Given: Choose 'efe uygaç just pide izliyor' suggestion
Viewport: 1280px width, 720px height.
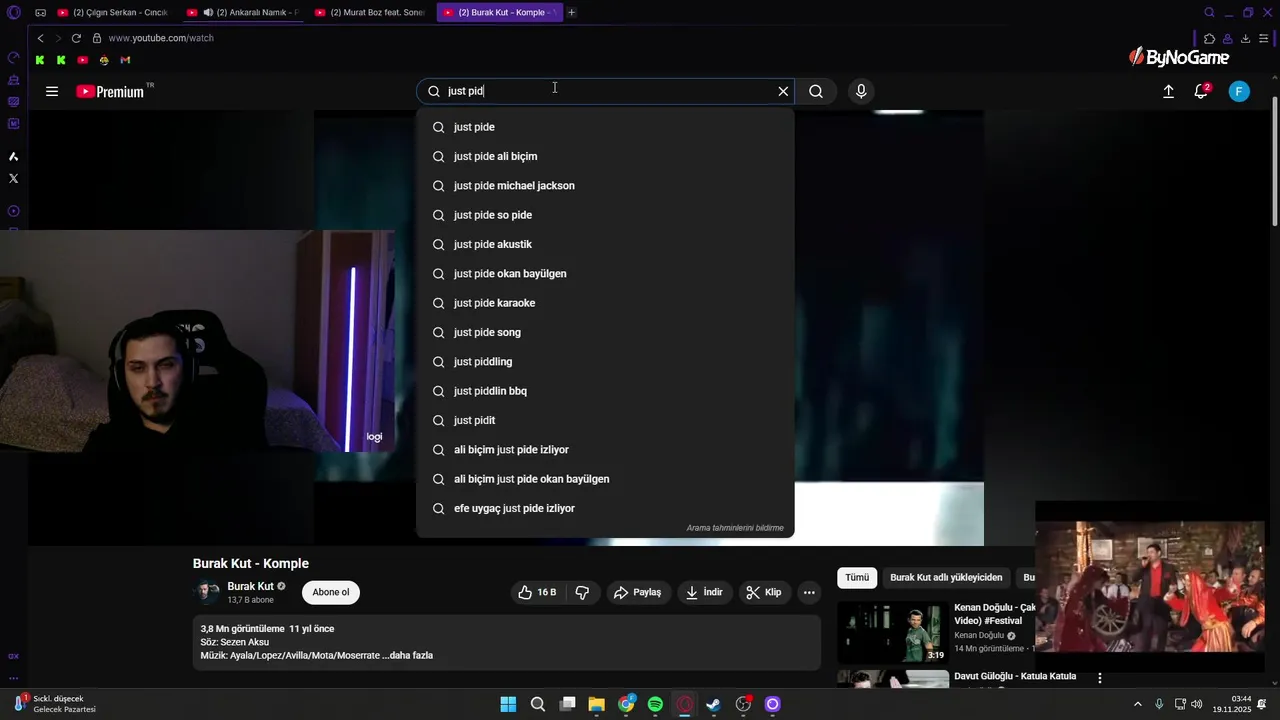Looking at the screenshot, I should click(x=605, y=508).
